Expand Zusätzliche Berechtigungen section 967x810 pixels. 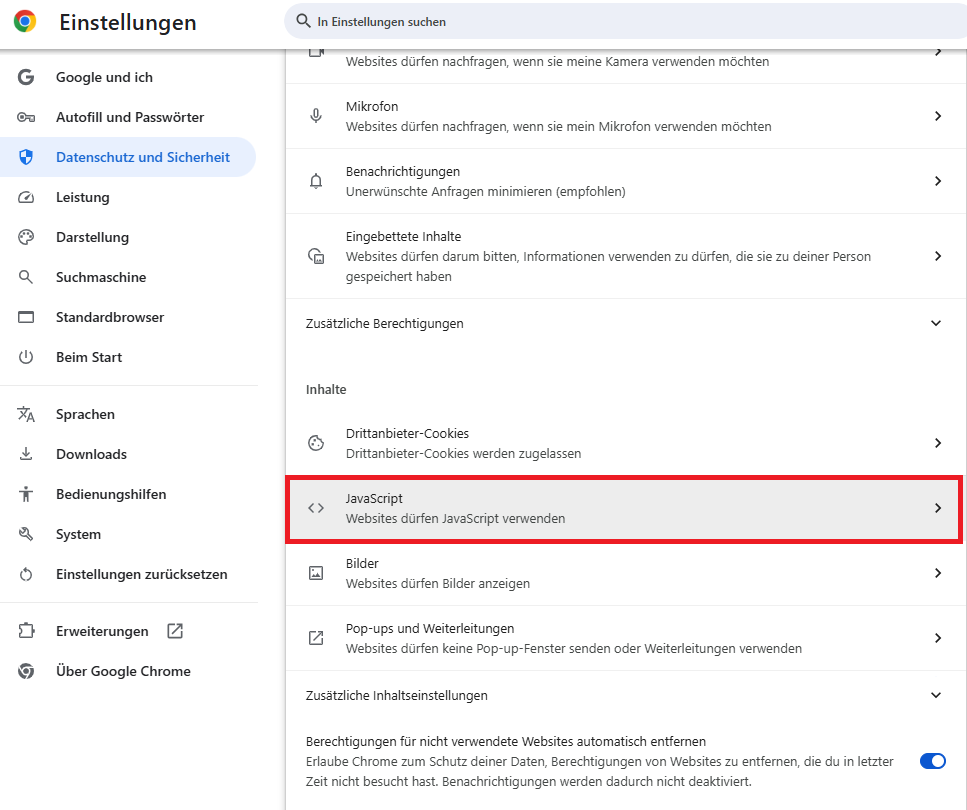coord(936,323)
